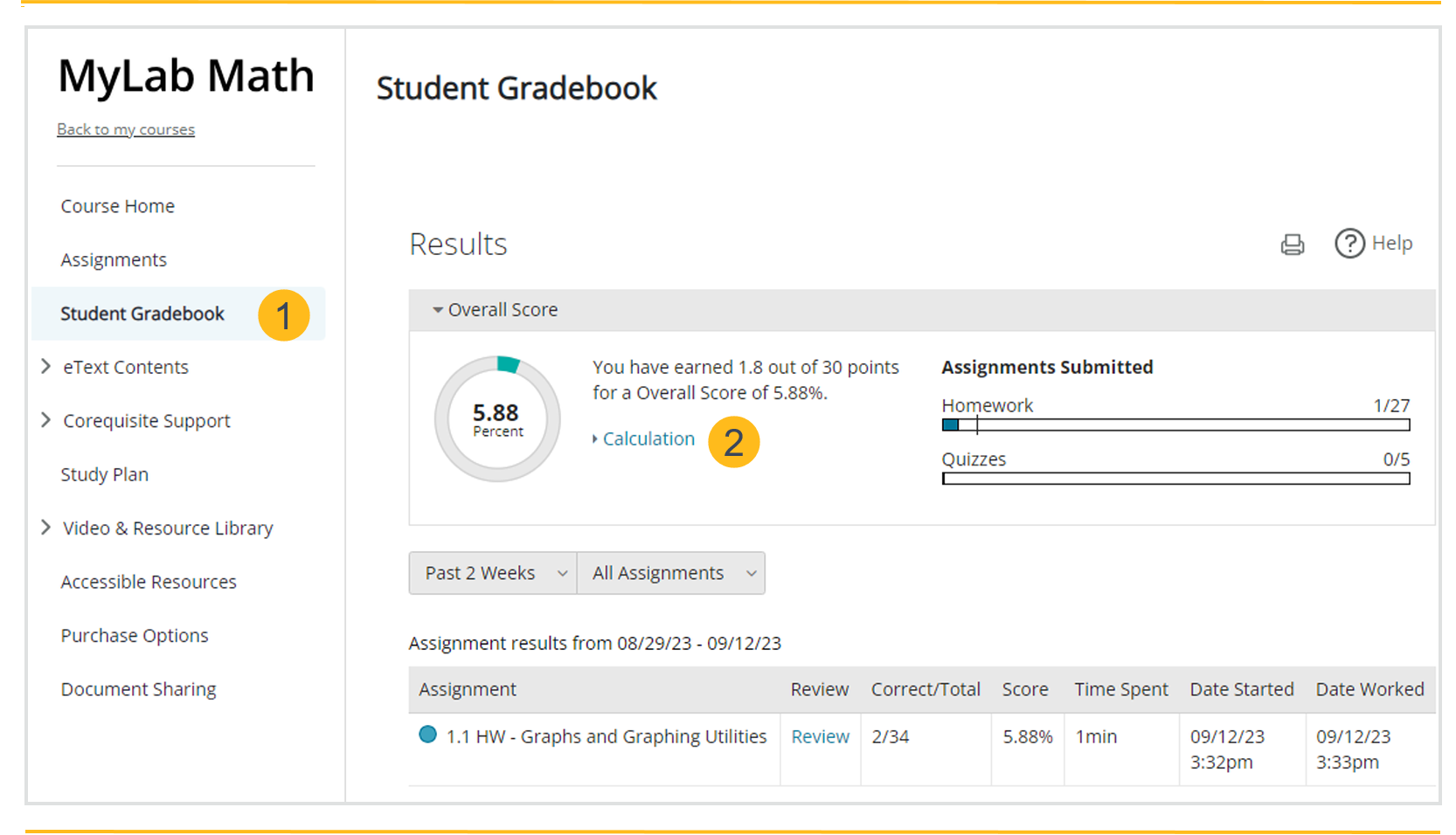The width and height of the screenshot is (1456, 835).
Task: Click the blue status dot for 1.1 HW
Action: (x=427, y=735)
